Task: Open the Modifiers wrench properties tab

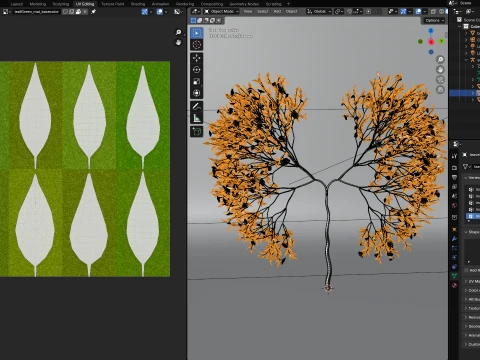Action: tap(454, 239)
